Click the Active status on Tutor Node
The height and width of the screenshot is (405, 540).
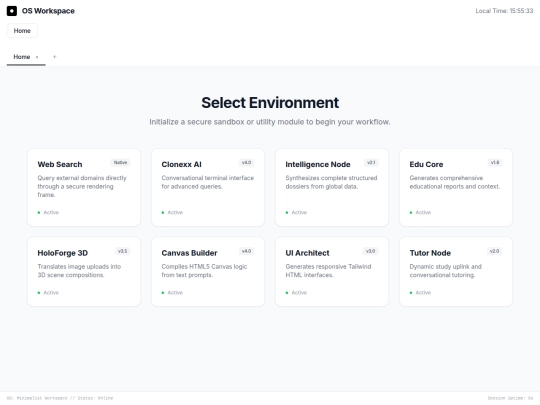pyautogui.click(x=420, y=293)
